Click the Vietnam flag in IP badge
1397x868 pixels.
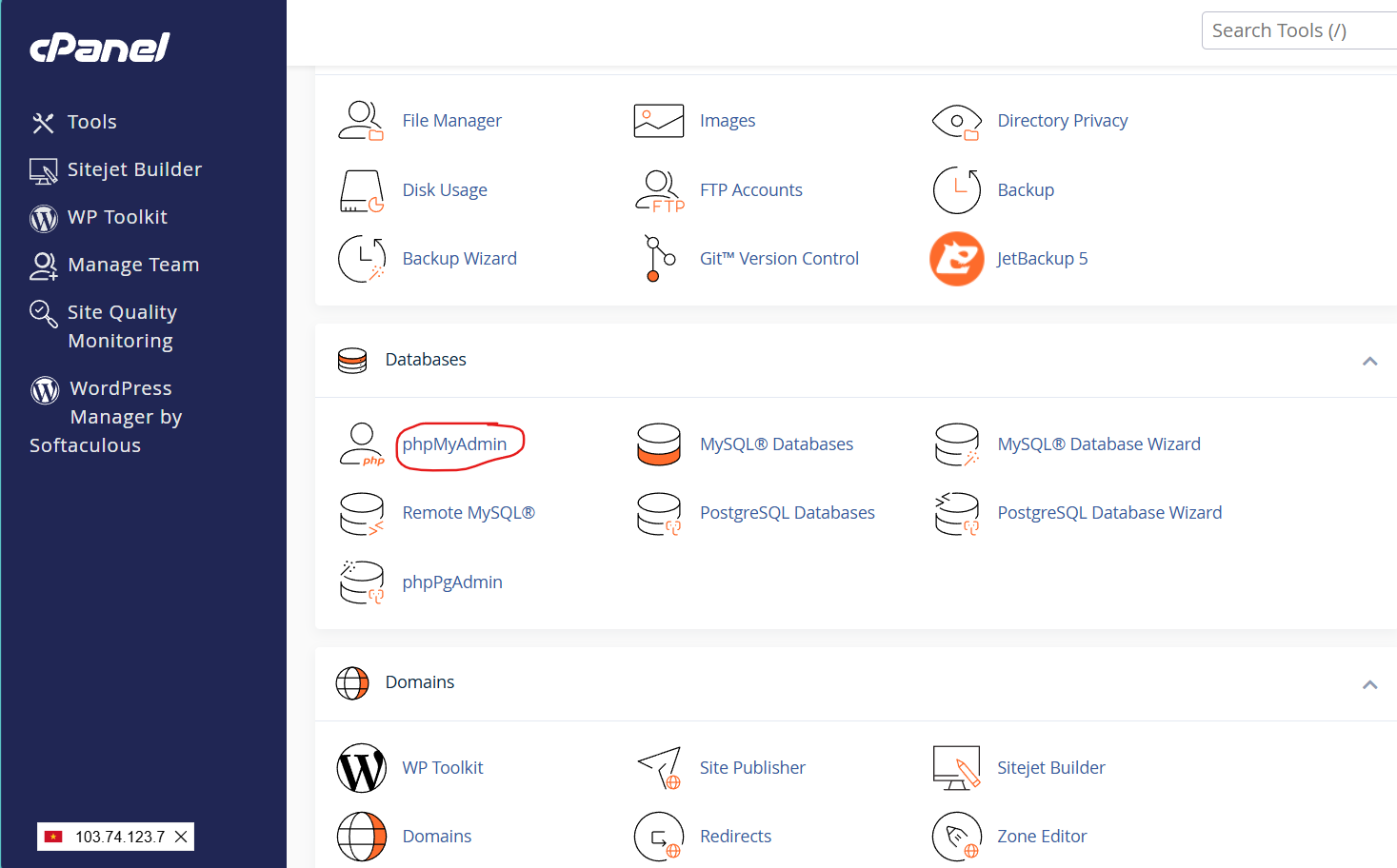(53, 837)
